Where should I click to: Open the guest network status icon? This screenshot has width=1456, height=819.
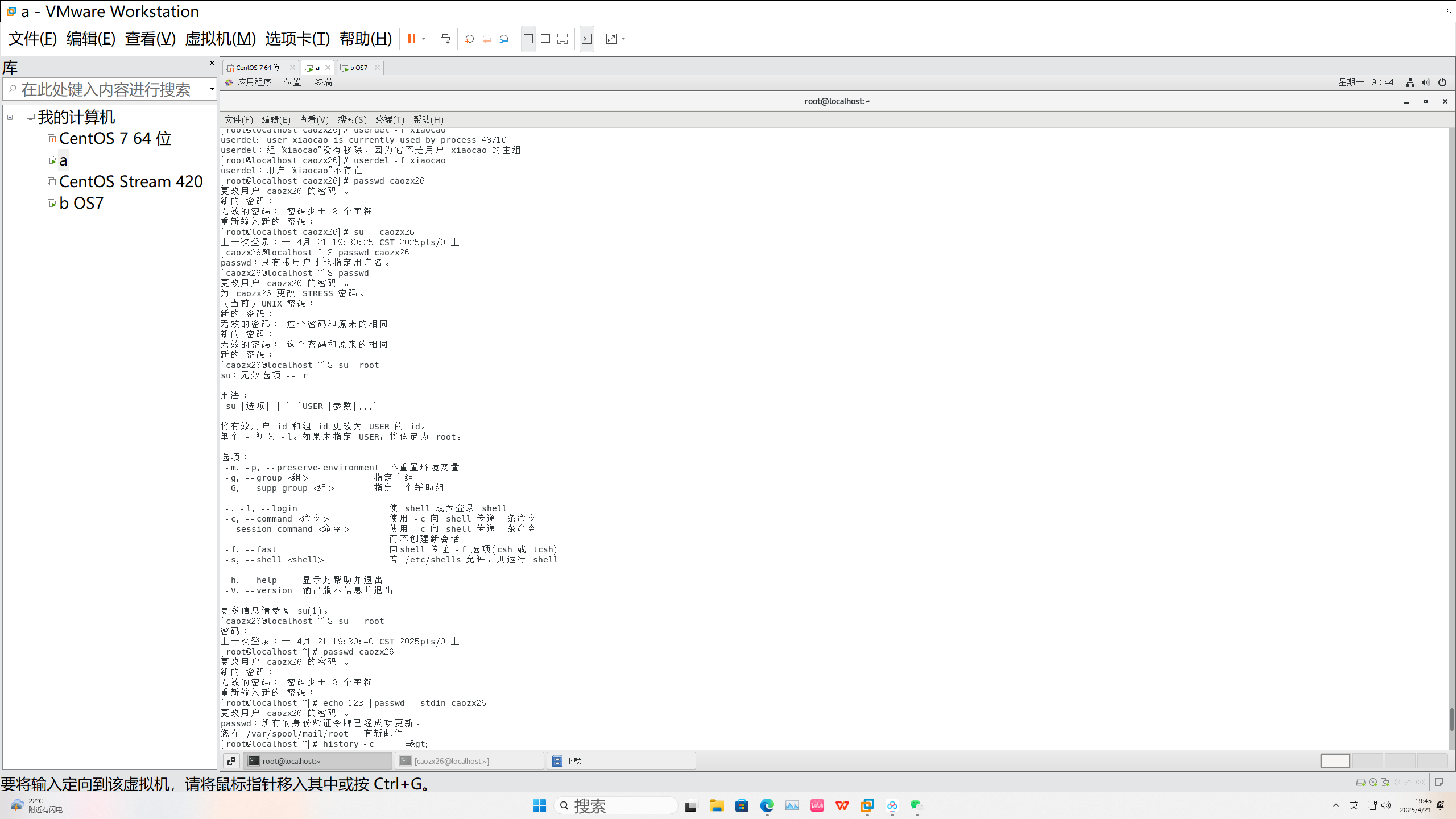click(1410, 82)
